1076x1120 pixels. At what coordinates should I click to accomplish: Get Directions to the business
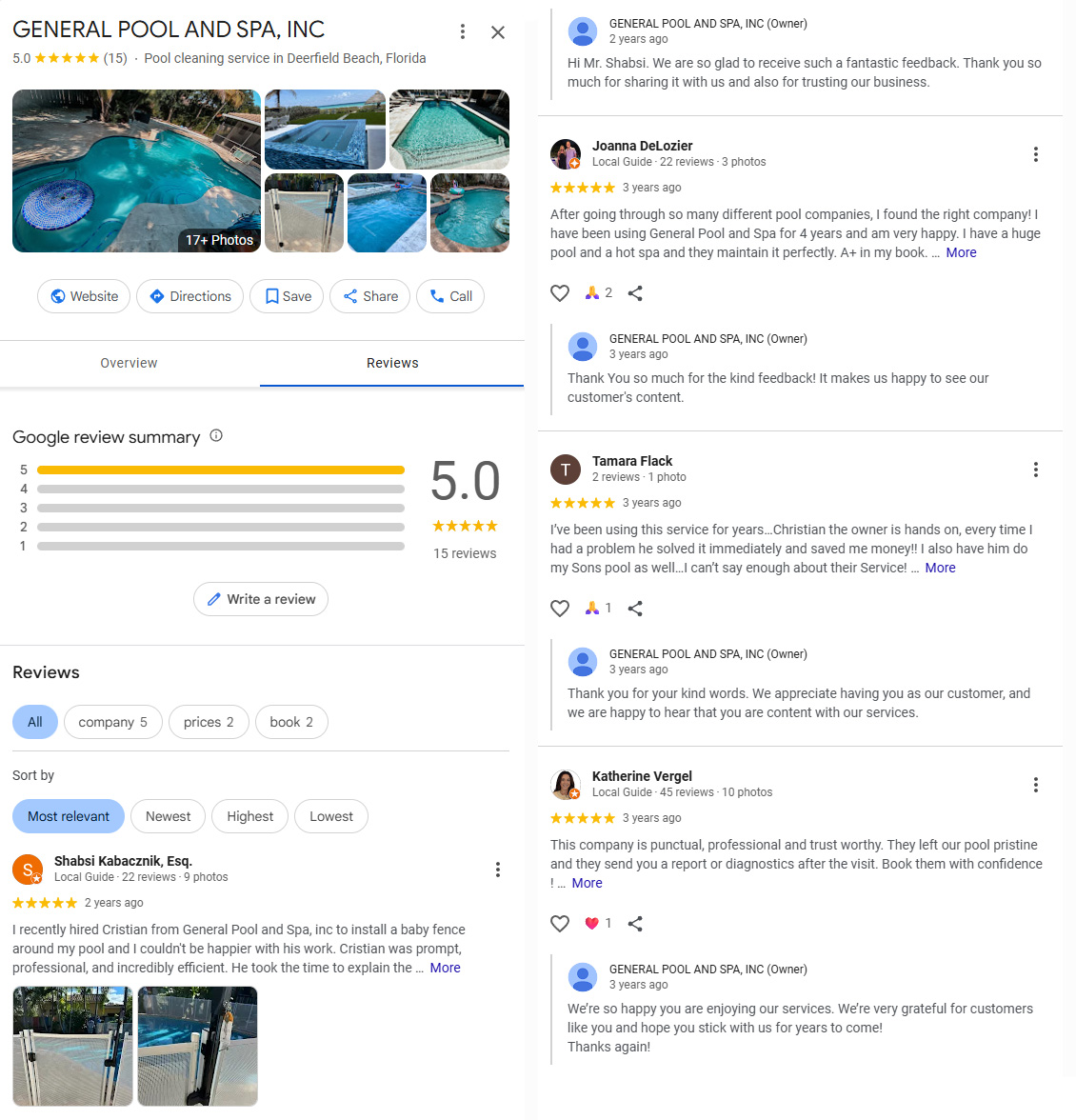[x=189, y=296]
